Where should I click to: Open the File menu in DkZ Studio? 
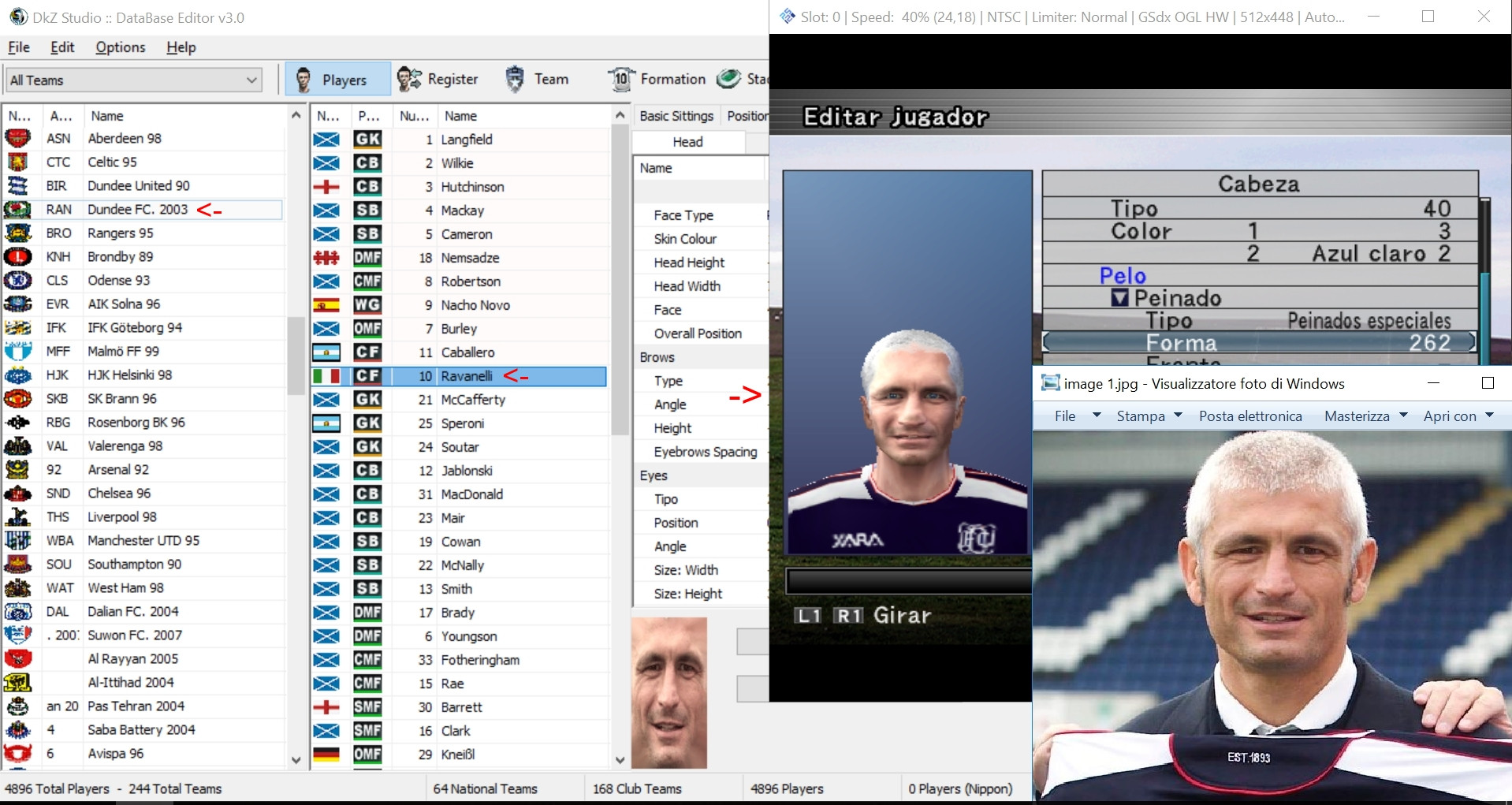(x=19, y=47)
